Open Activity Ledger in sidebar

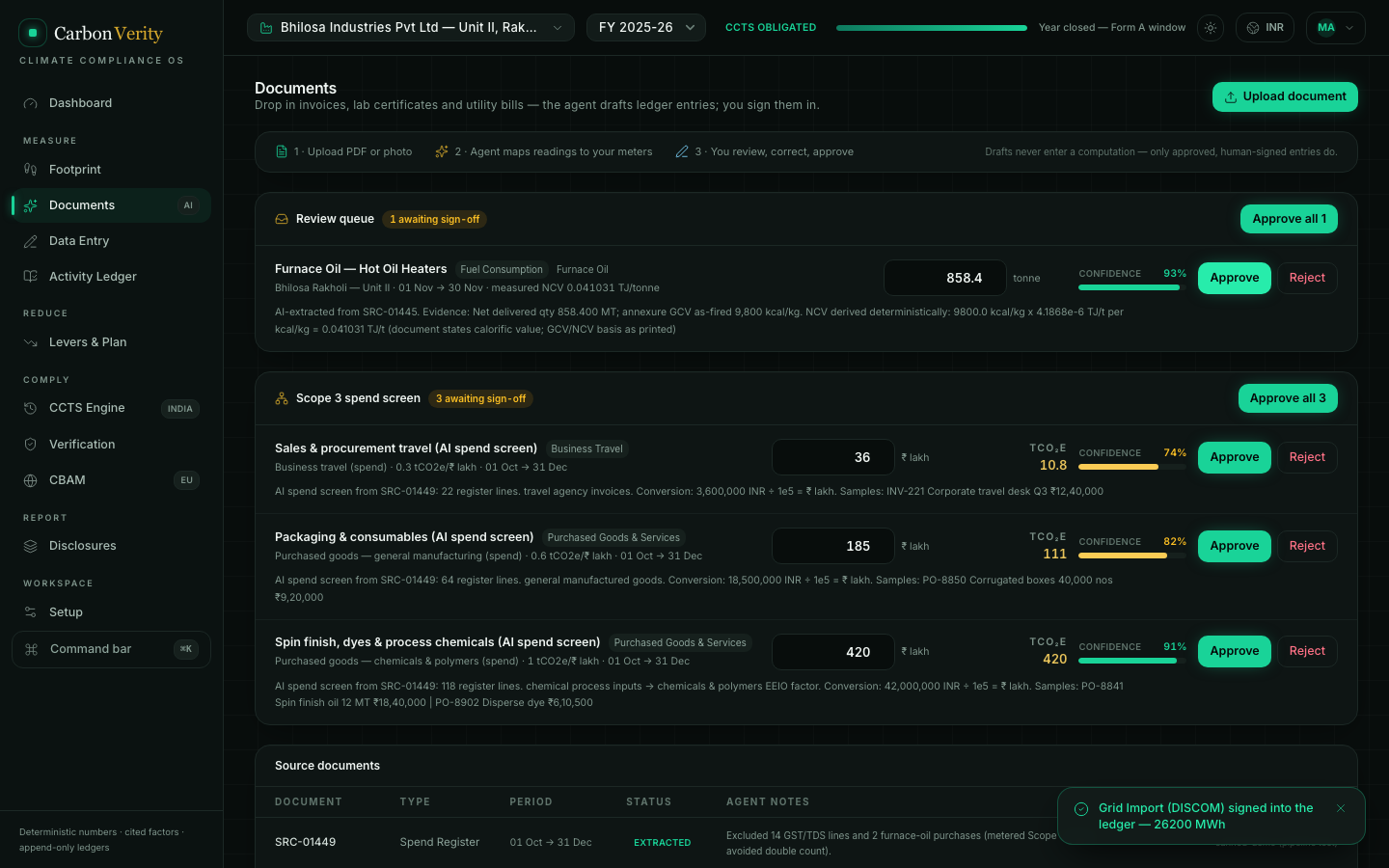click(x=111, y=277)
